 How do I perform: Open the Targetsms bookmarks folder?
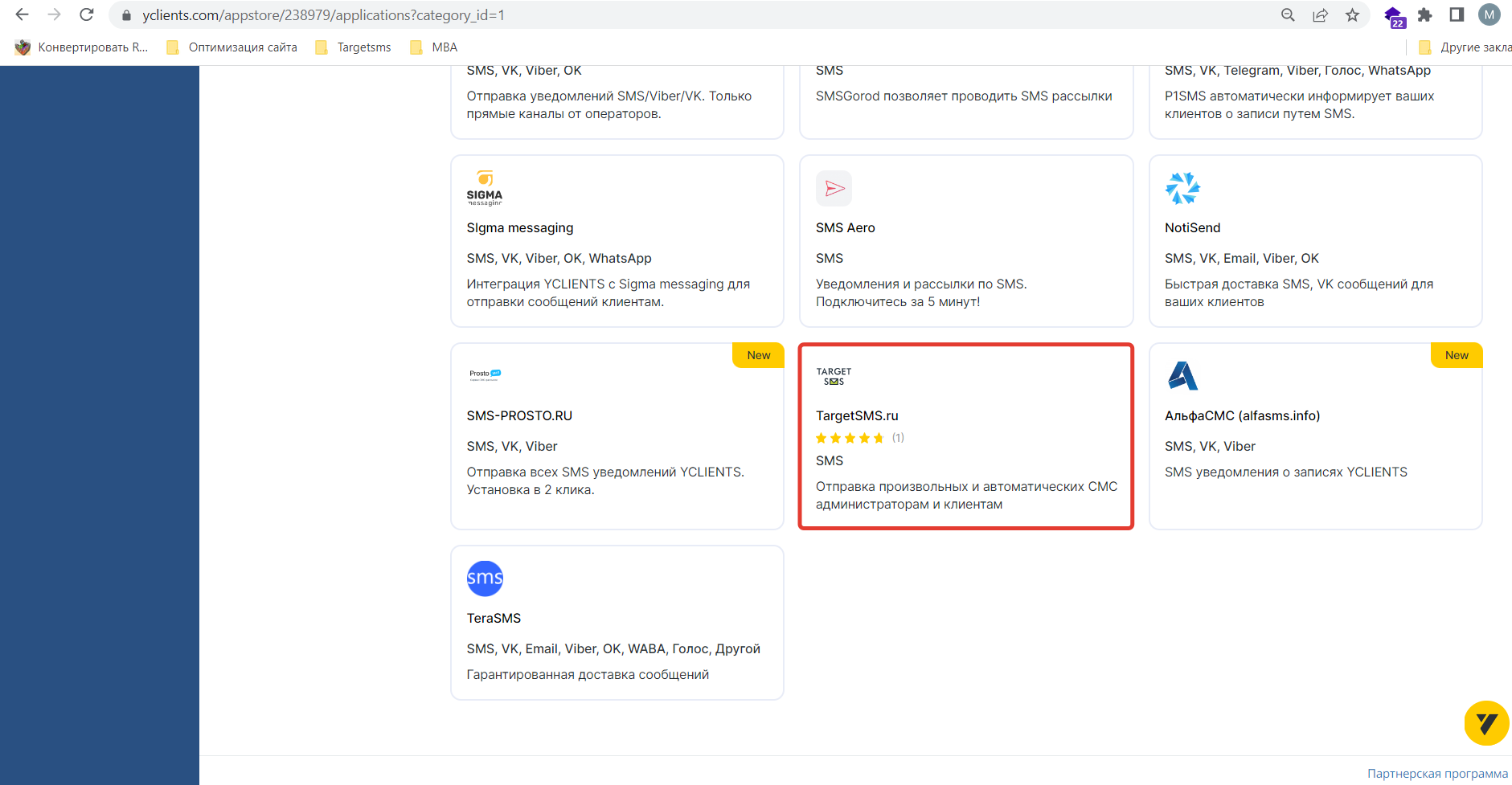pos(353,47)
